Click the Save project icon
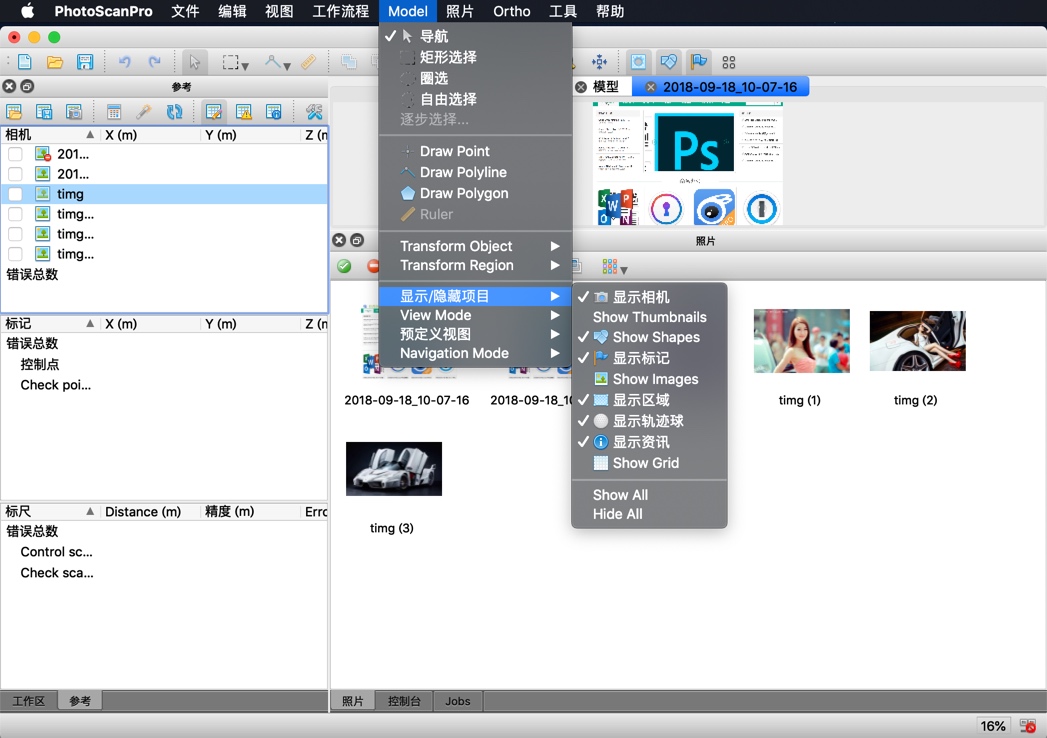This screenshot has width=1047, height=738. point(85,62)
